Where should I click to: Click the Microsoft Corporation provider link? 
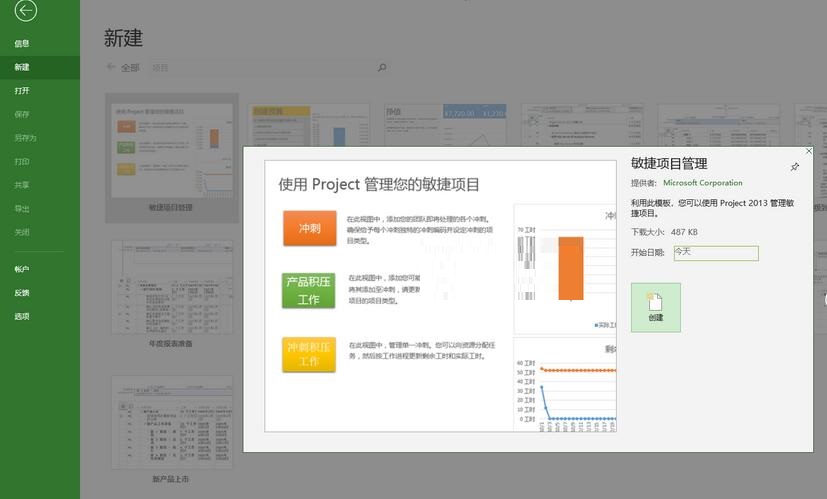[703, 183]
